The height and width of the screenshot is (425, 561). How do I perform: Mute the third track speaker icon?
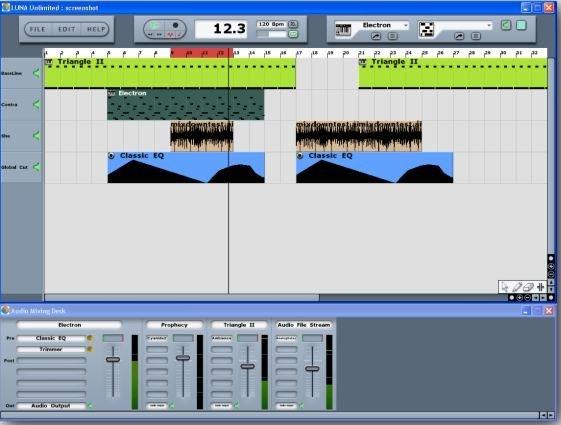[36, 136]
